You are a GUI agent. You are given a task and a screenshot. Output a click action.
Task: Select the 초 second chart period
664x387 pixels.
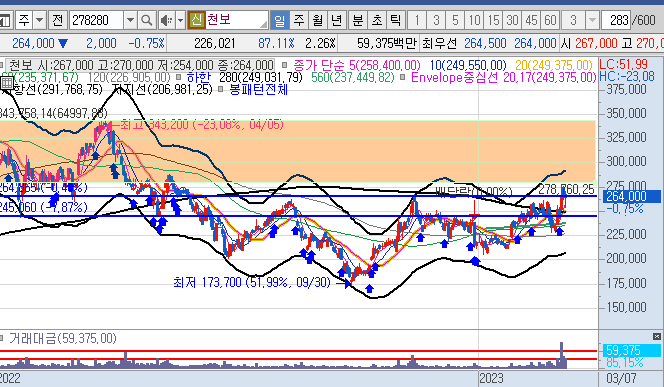click(x=376, y=20)
